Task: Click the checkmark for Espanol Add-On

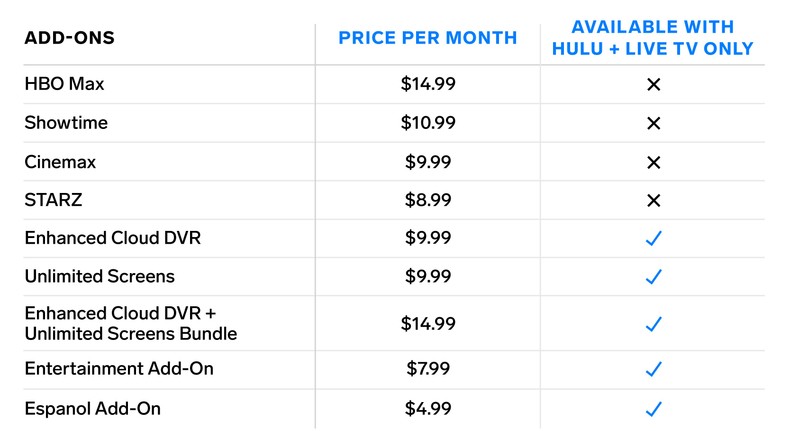Action: tap(653, 408)
